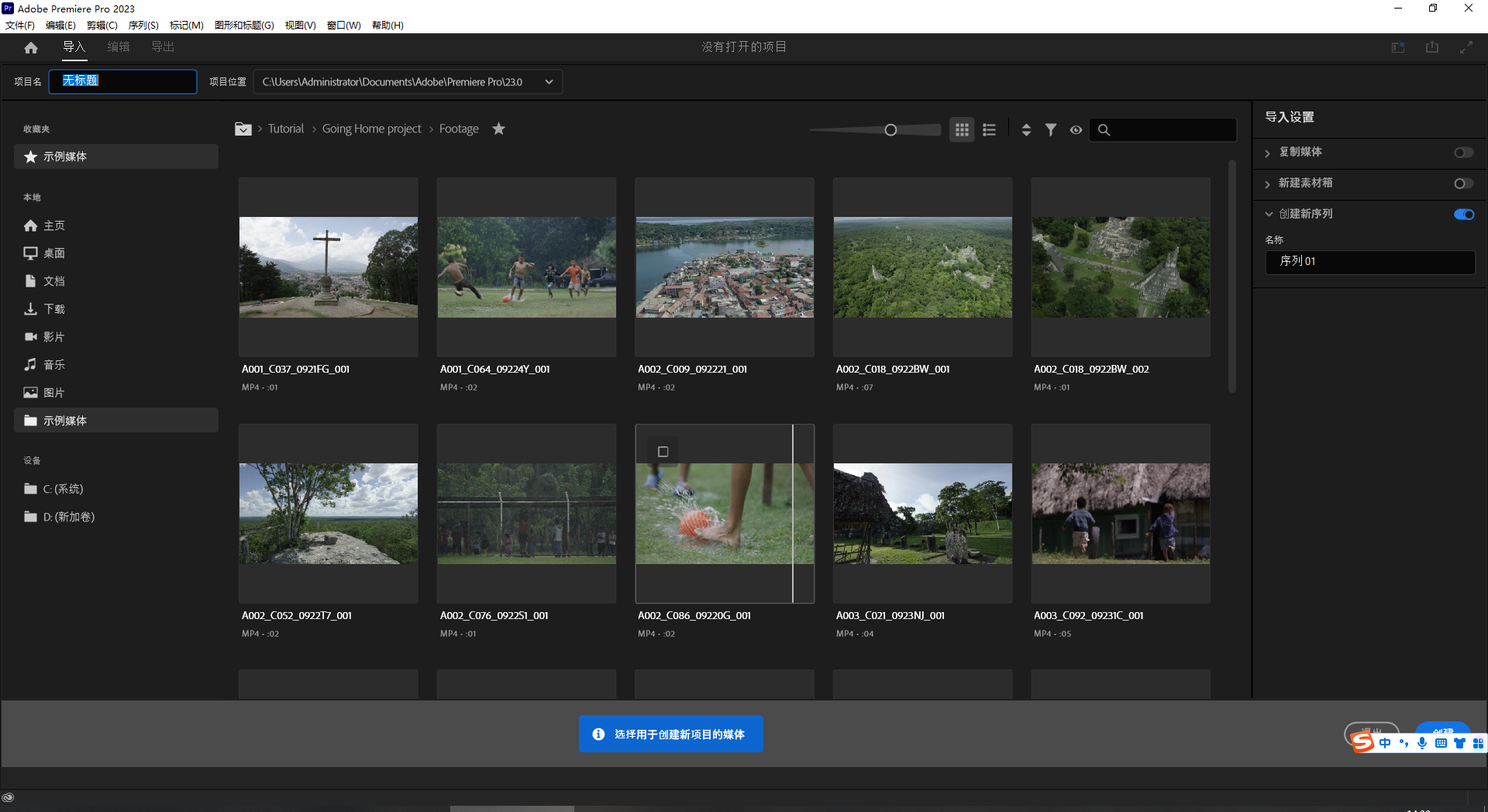Select clip thumbnail A002_C052_0922T7_001
The image size is (1488, 812).
329,514
